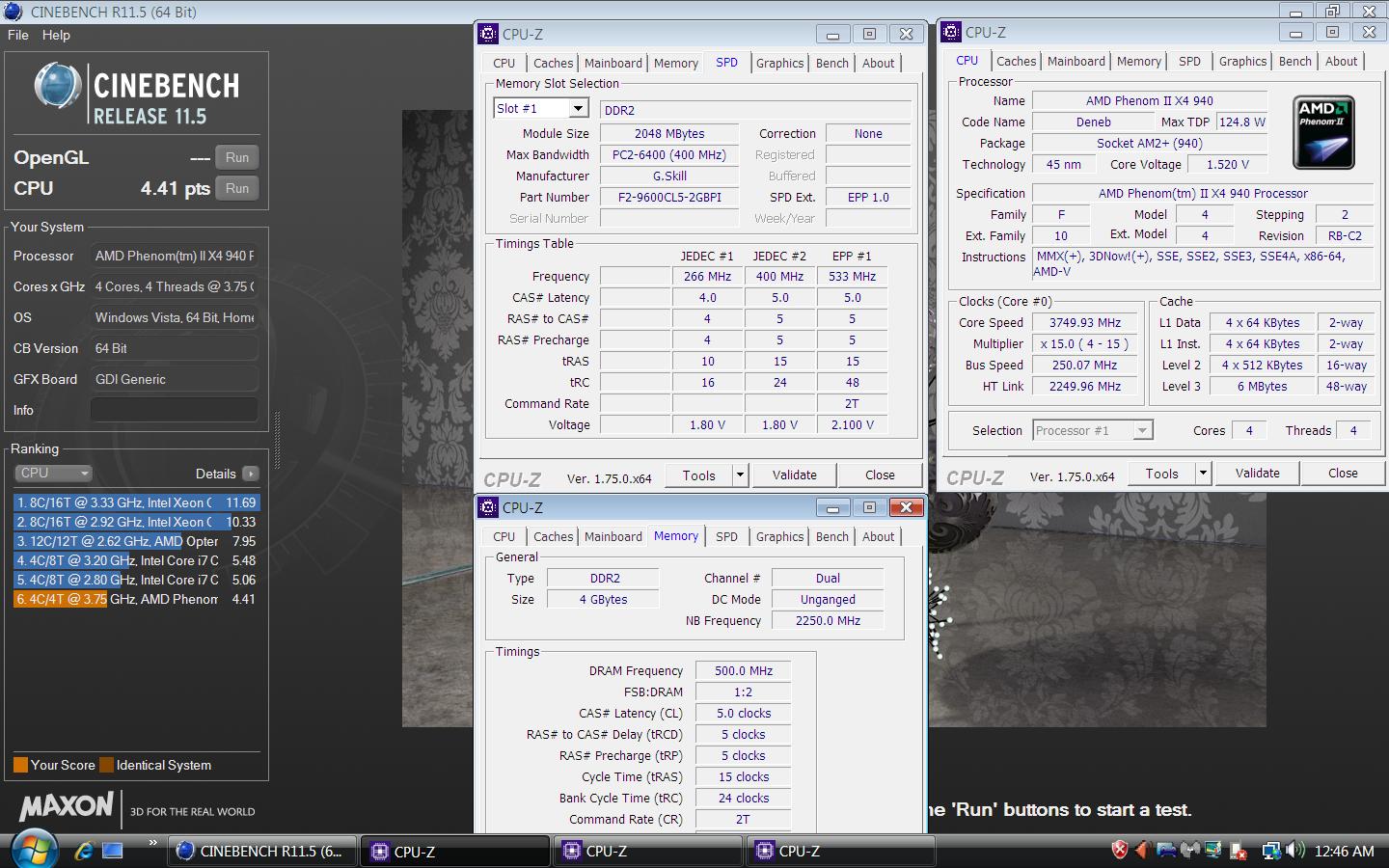
Task: Click the blue game controller tray icon
Action: tap(1166, 851)
